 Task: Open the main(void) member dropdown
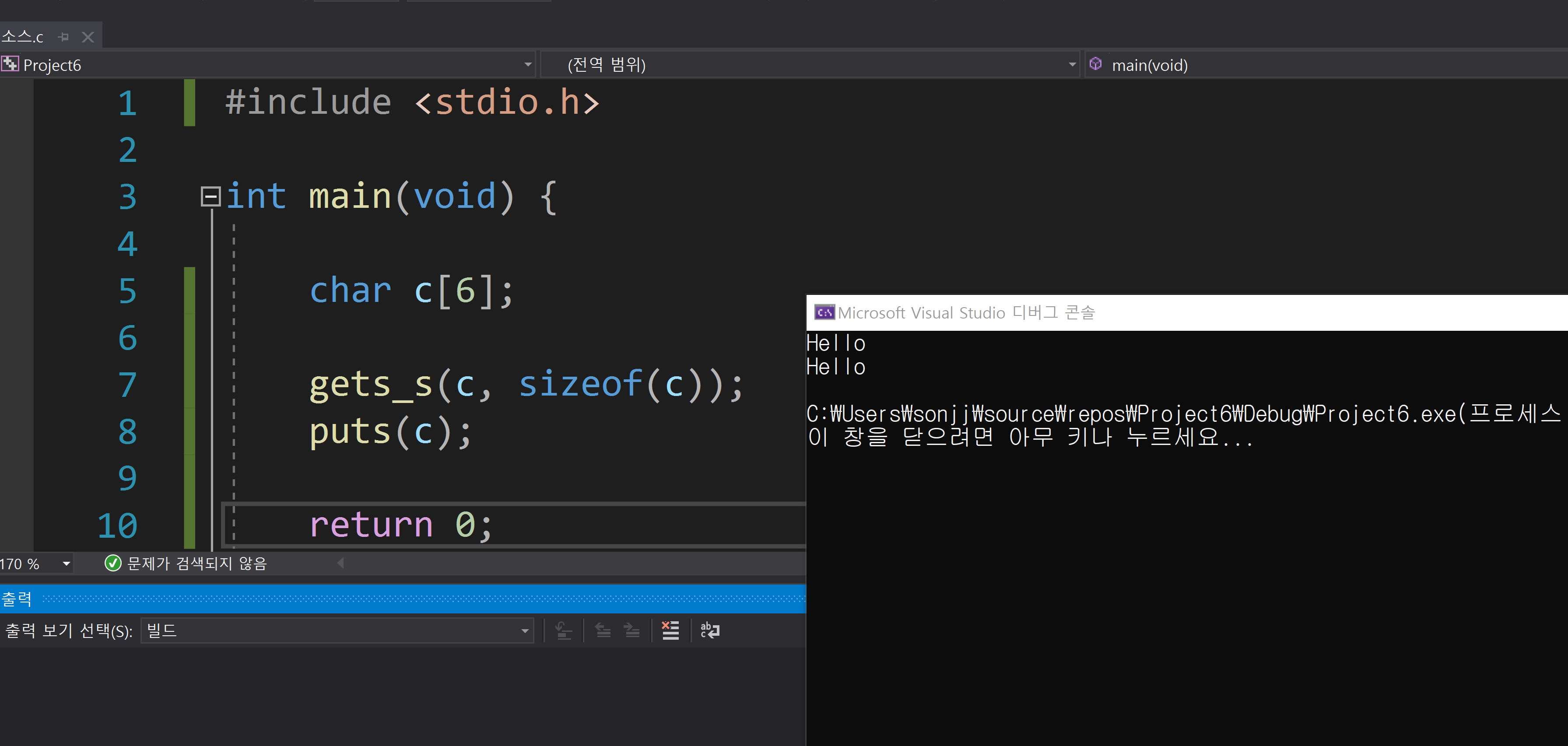click(x=1326, y=64)
